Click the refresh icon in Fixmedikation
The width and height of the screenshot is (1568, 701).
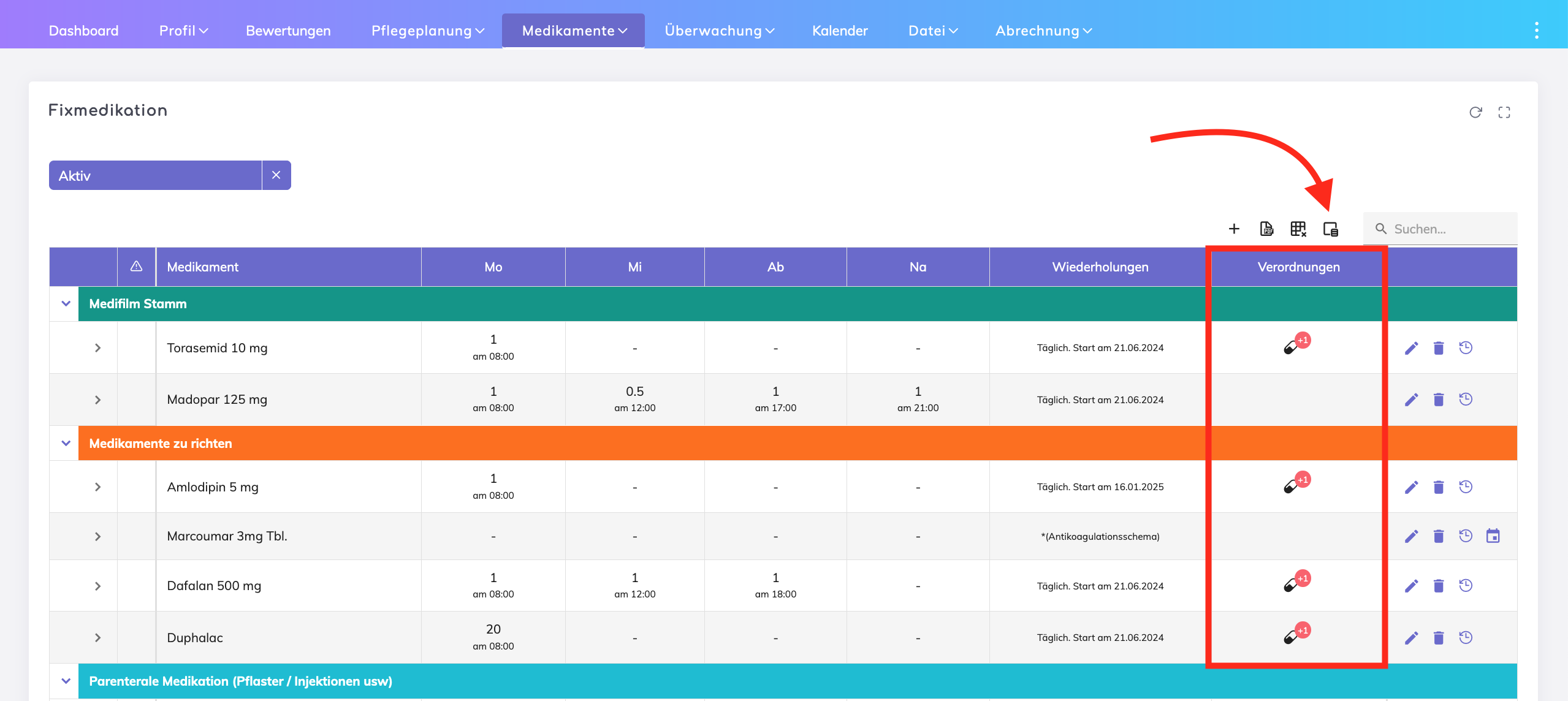1475,112
